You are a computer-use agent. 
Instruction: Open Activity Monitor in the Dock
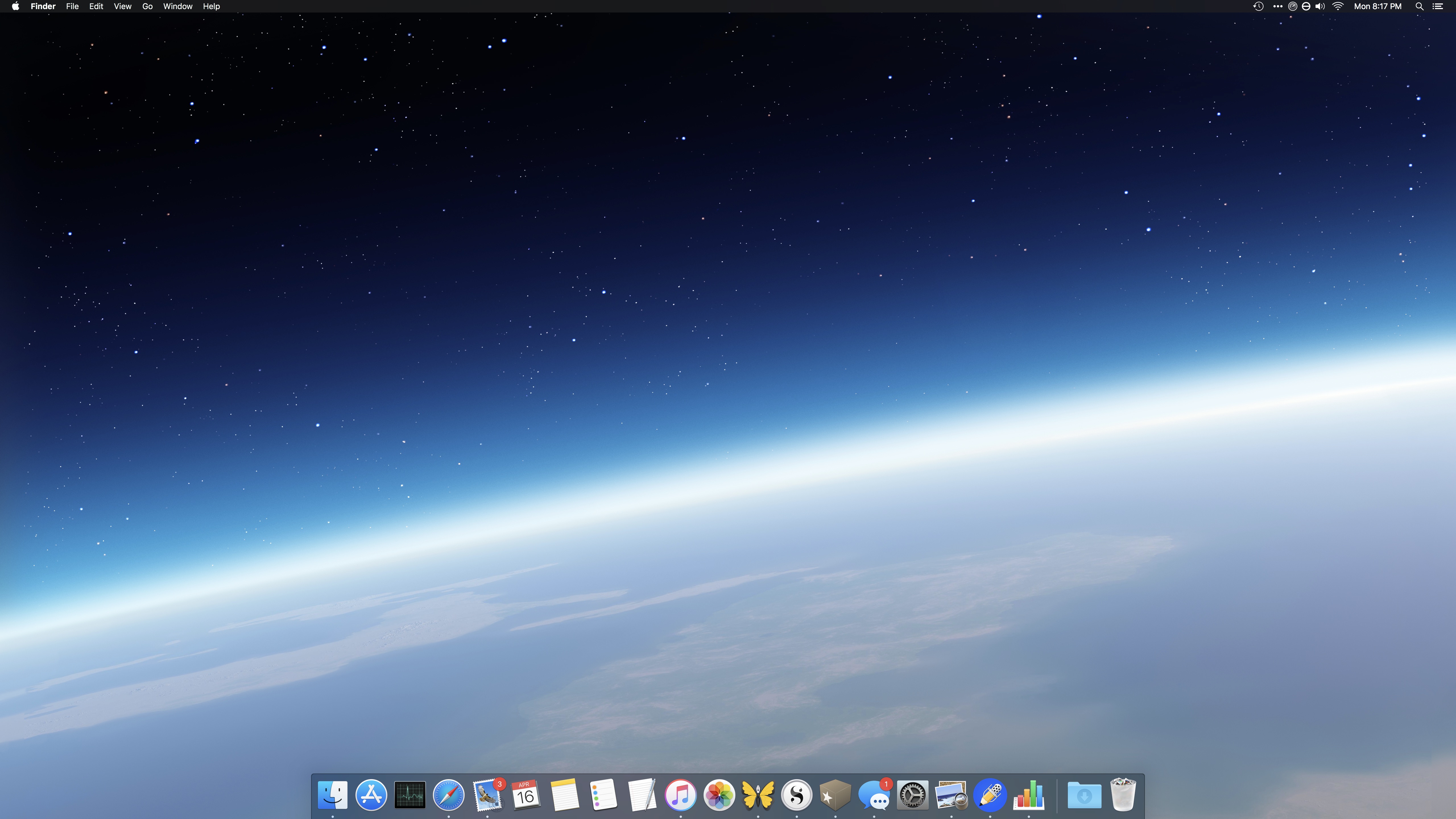[410, 795]
